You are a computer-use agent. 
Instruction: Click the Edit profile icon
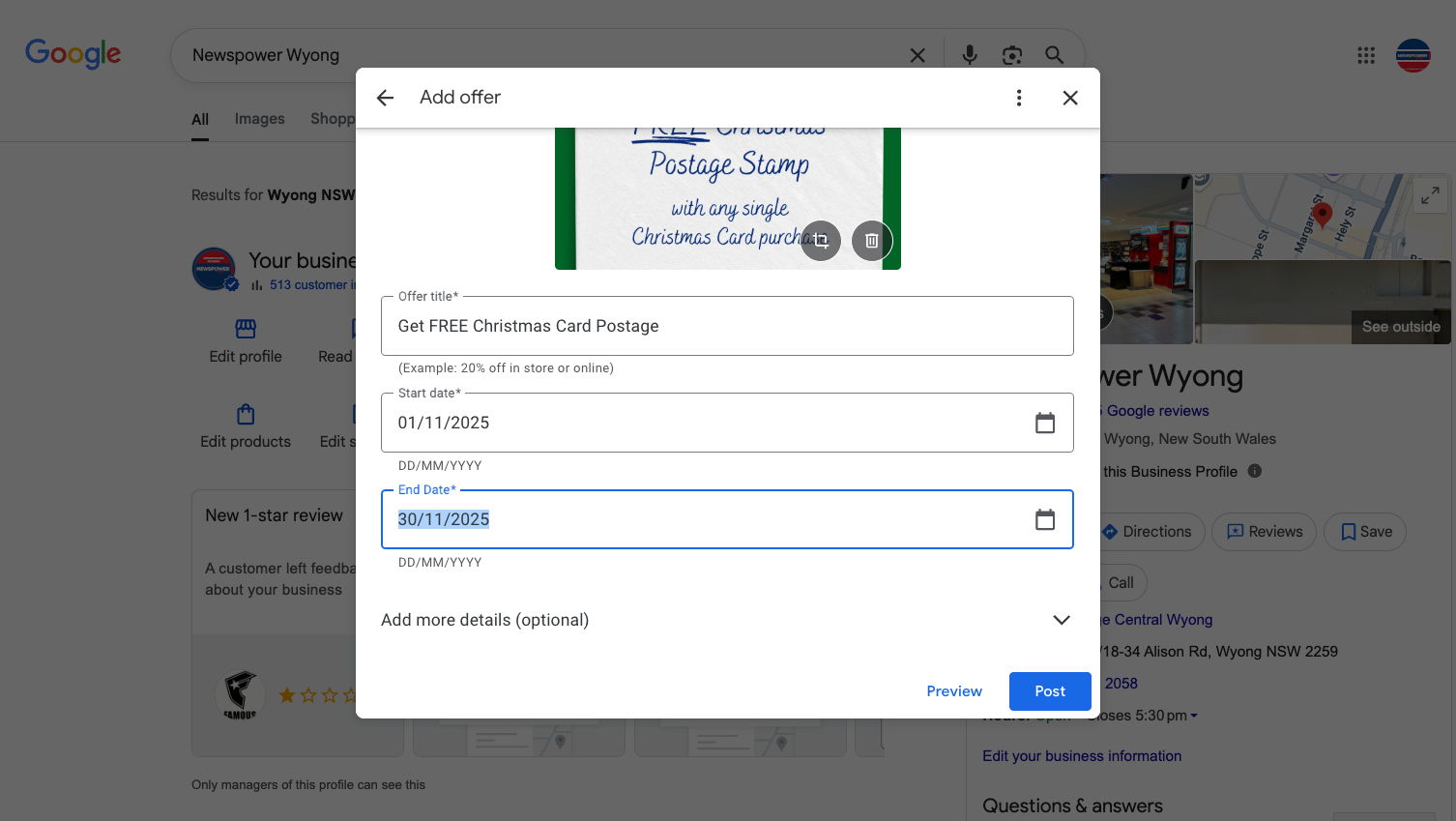pos(246,329)
